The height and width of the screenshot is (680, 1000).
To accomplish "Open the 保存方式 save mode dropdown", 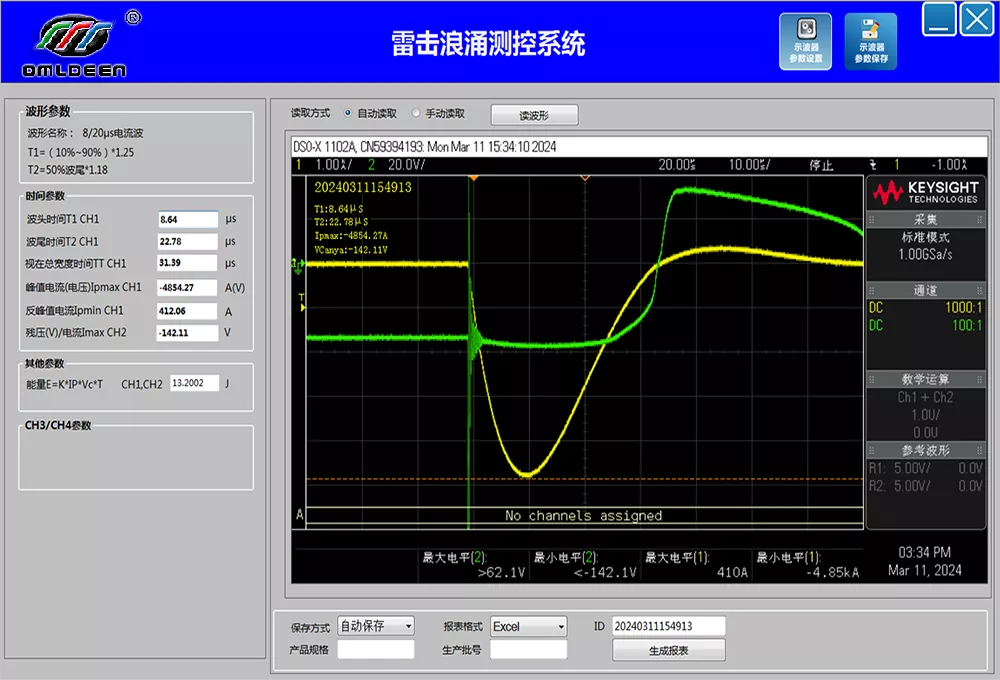I will pos(376,626).
